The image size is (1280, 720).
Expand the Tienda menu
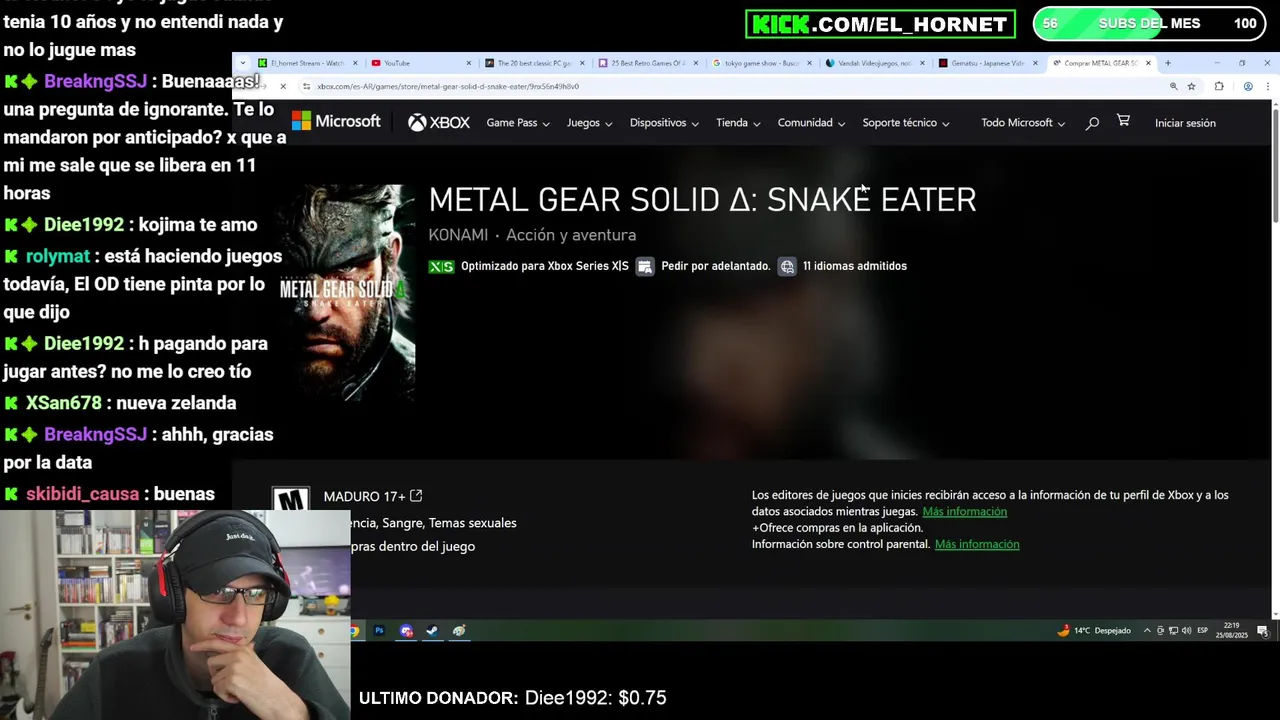pos(738,123)
